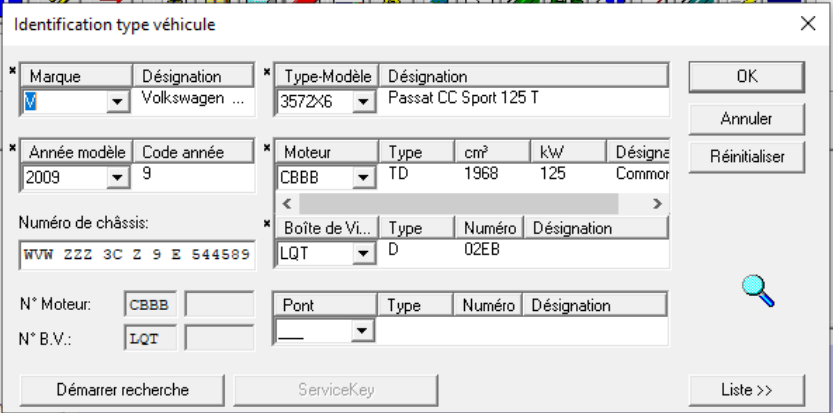Viewport: 833px width, 413px height.
Task: Click the Marque column header
Action: pyautogui.click(x=76, y=76)
